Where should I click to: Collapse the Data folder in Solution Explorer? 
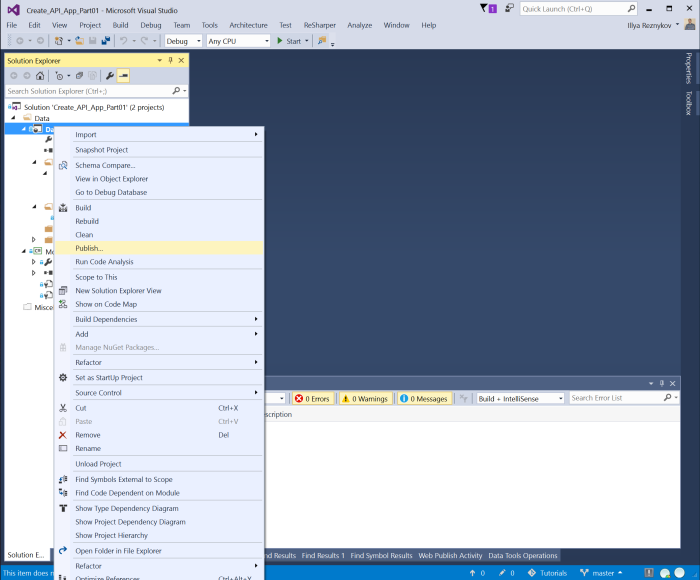pyautogui.click(x=13, y=118)
